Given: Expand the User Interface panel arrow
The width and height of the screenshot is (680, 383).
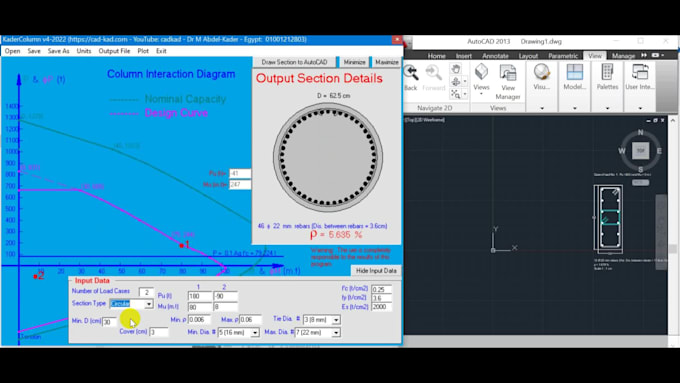Looking at the screenshot, I should point(640,108).
